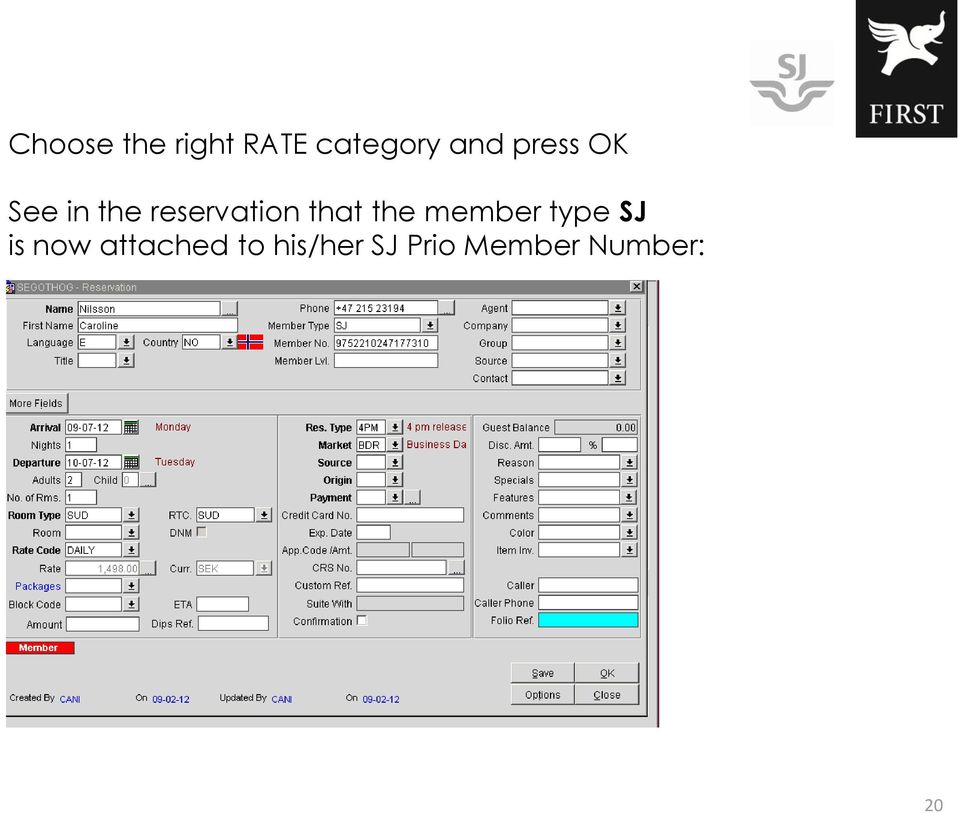Click the Member No. field
This screenshot has height=813, width=960.
pos(386,343)
